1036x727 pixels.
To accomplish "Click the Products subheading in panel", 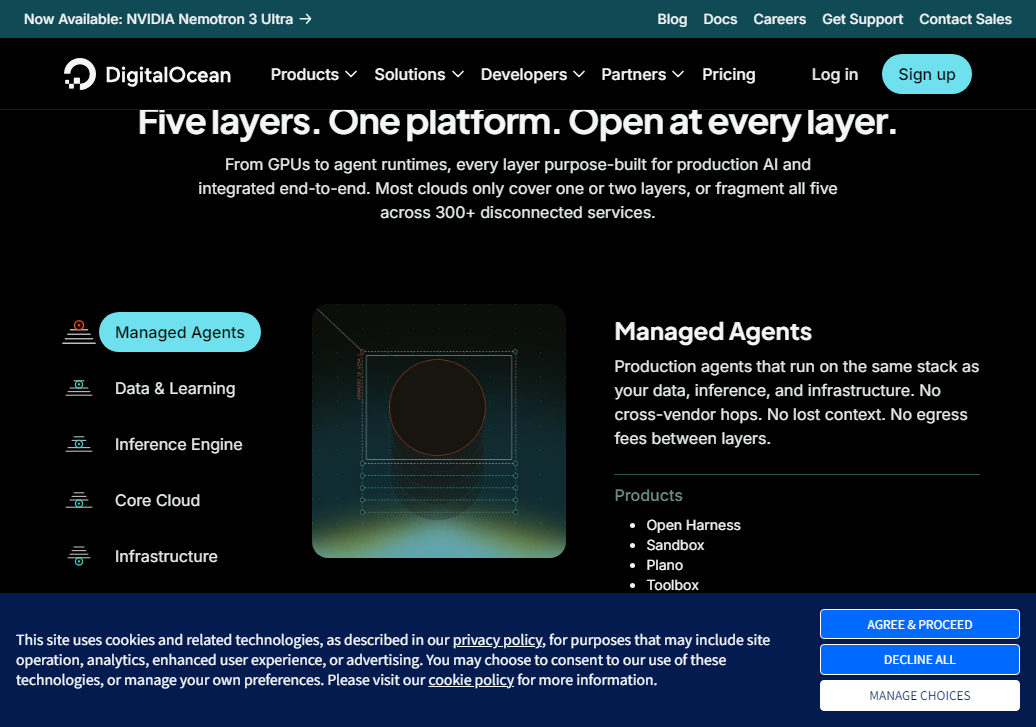I will [648, 496].
